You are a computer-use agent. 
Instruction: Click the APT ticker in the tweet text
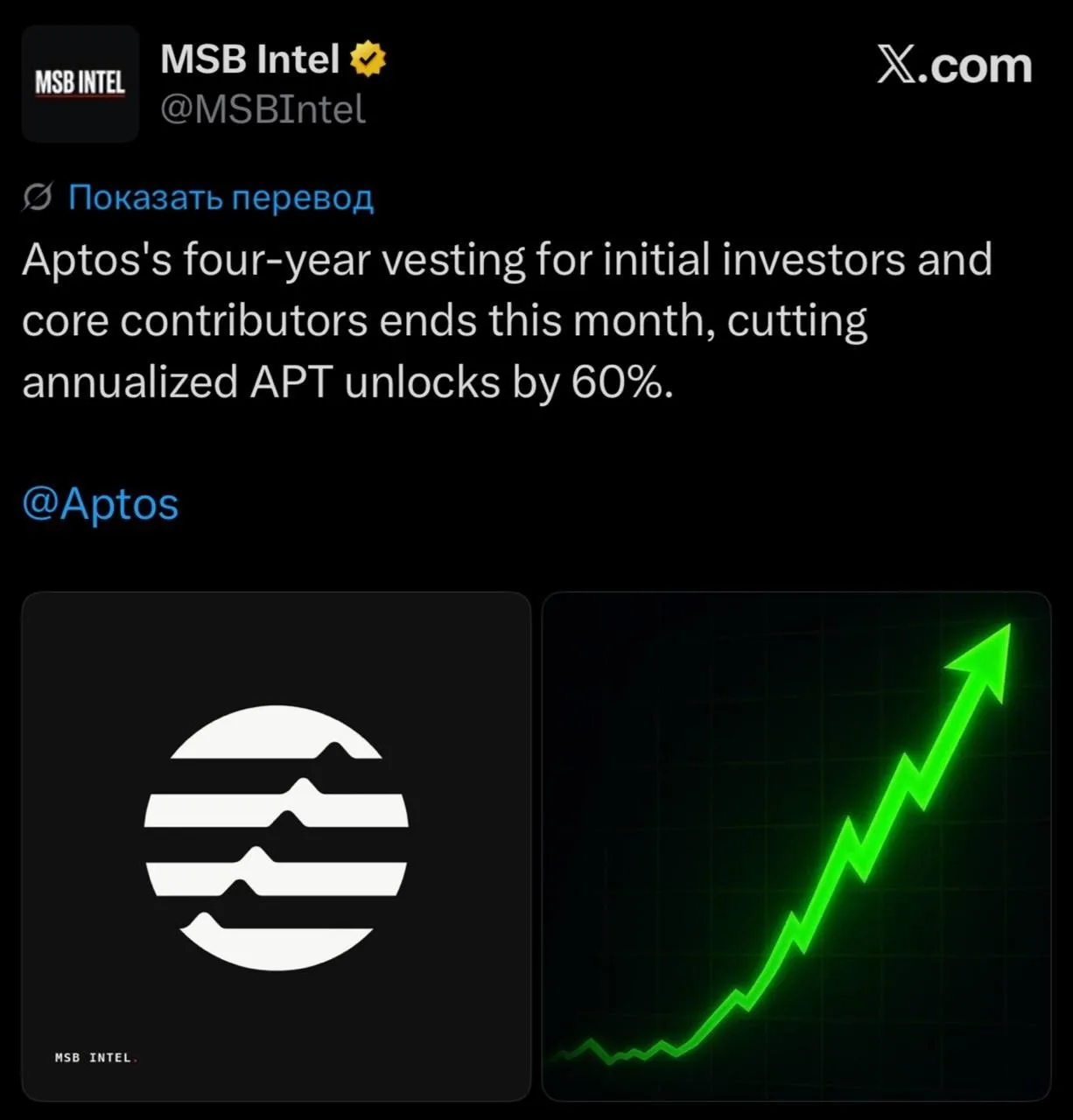pos(291,382)
